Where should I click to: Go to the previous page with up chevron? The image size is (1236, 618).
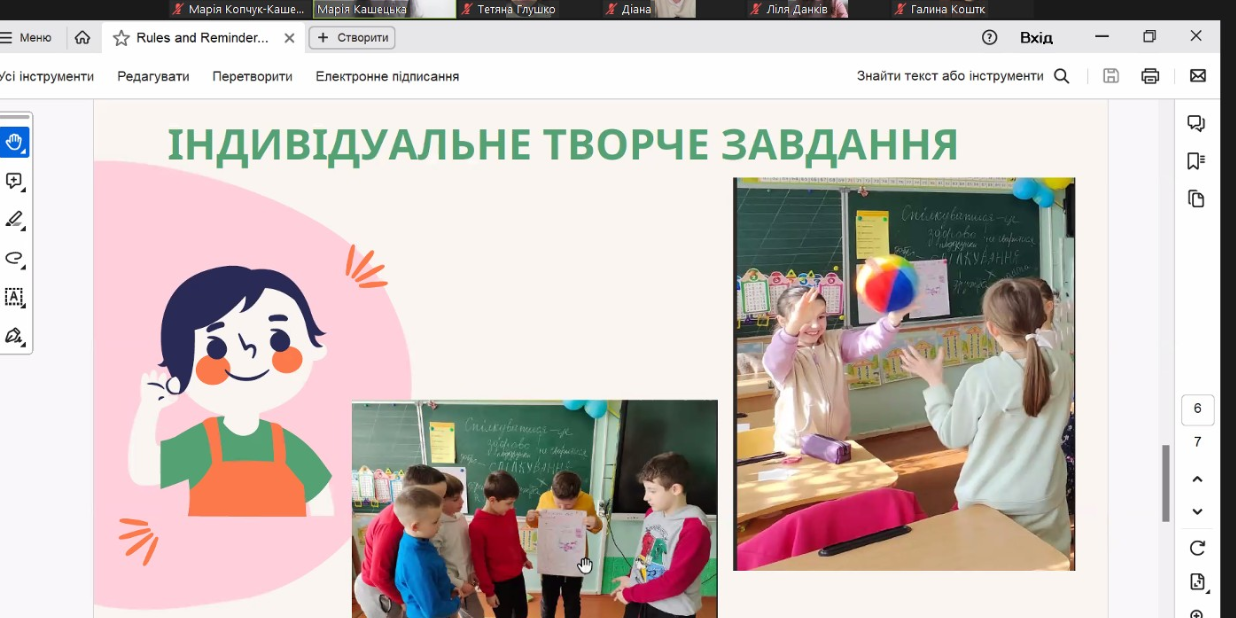(1197, 479)
